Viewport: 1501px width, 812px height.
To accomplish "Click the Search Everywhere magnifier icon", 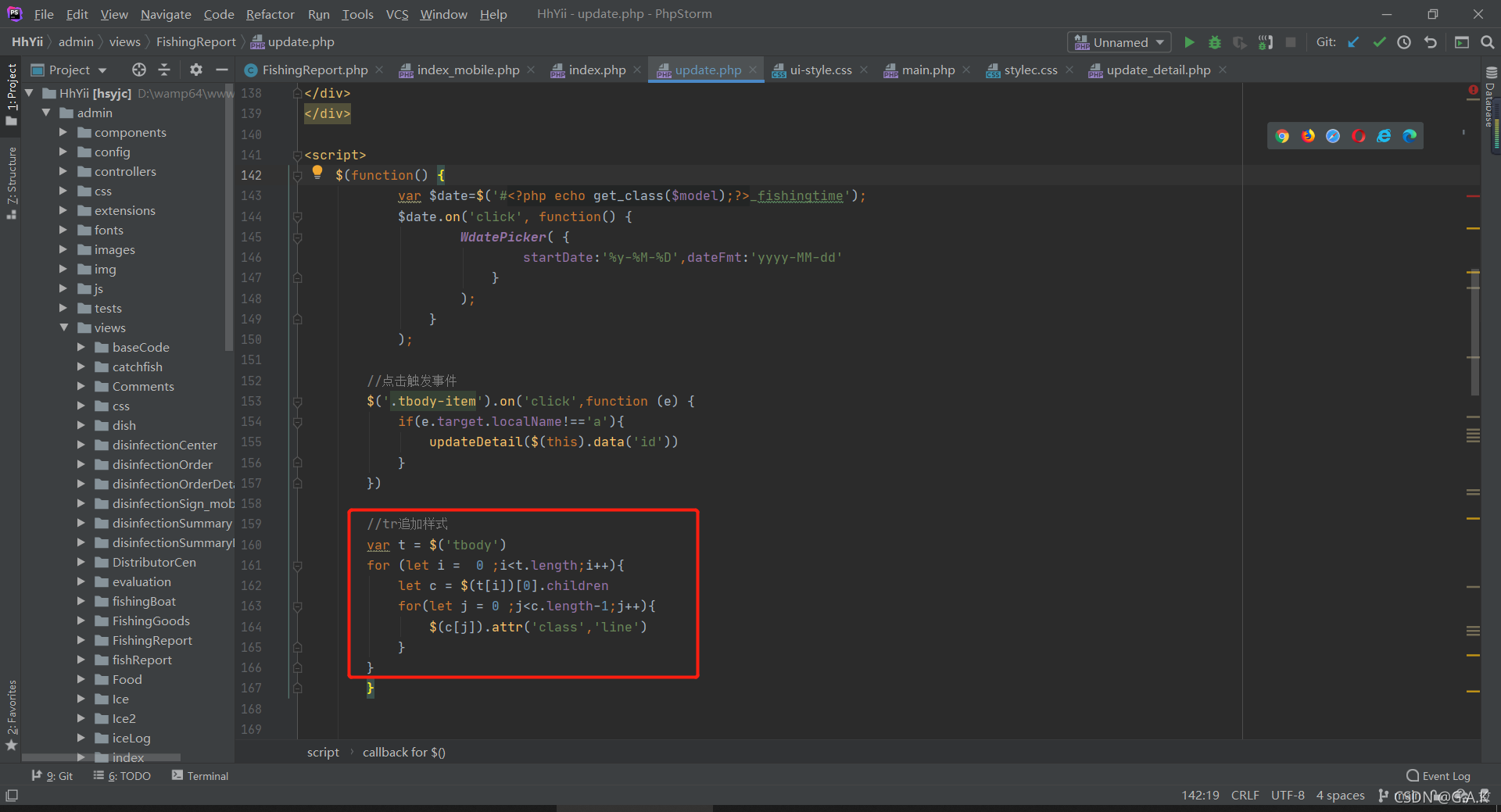I will pos(1487,42).
